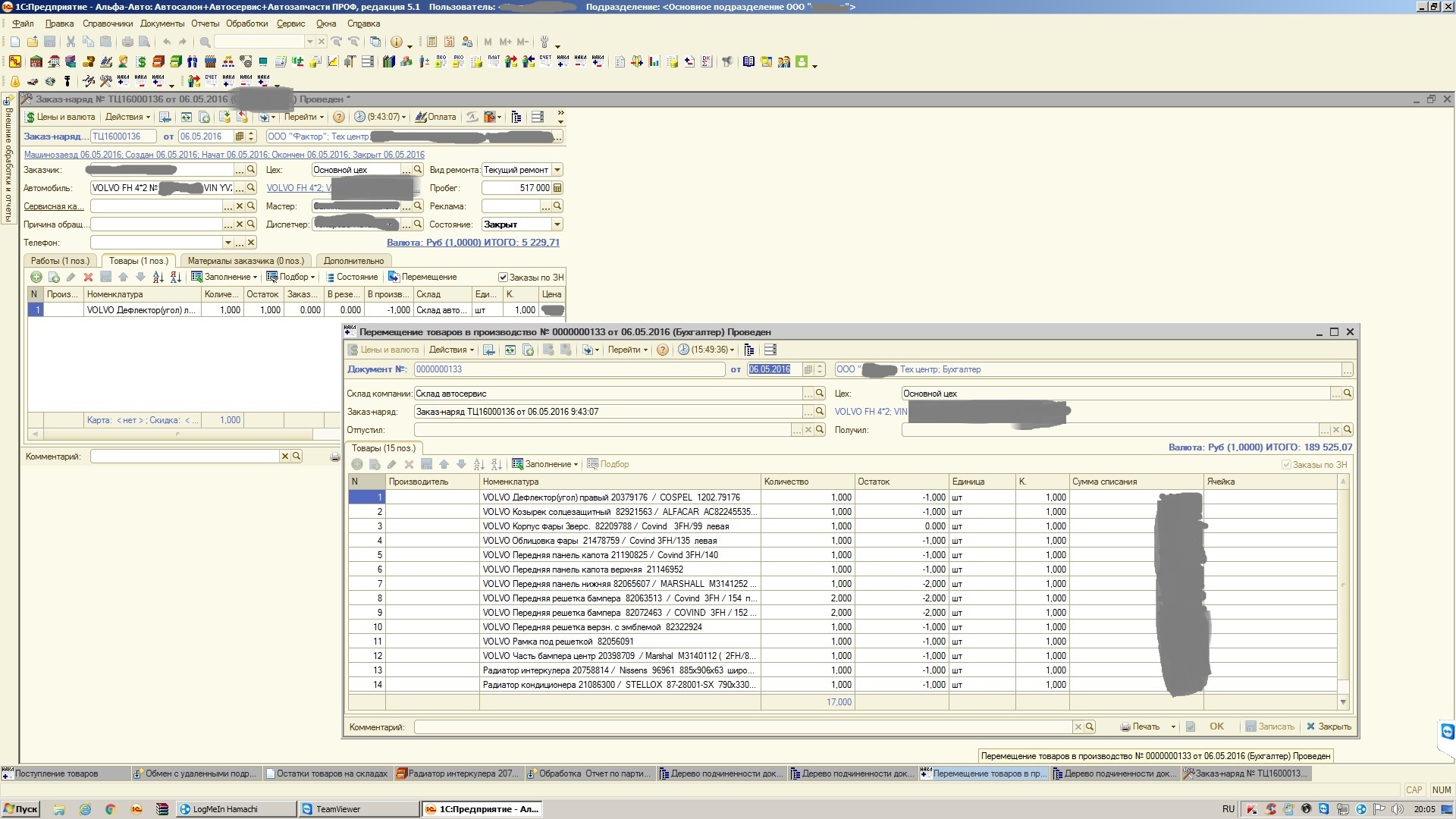Screen dimensions: 1456x819
Task: Open Подбор dropdown in Заказ-наряд goods toolbar
Action: point(290,277)
